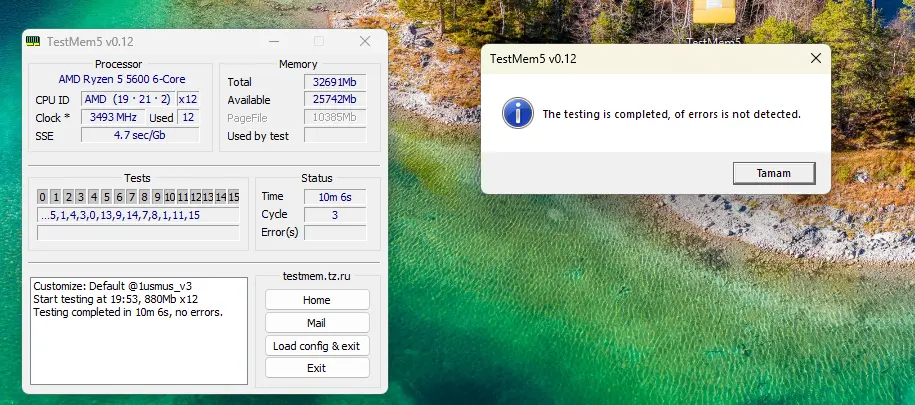Click the Memory group label
Image resolution: width=915 pixels, height=405 pixels.
tap(298, 64)
